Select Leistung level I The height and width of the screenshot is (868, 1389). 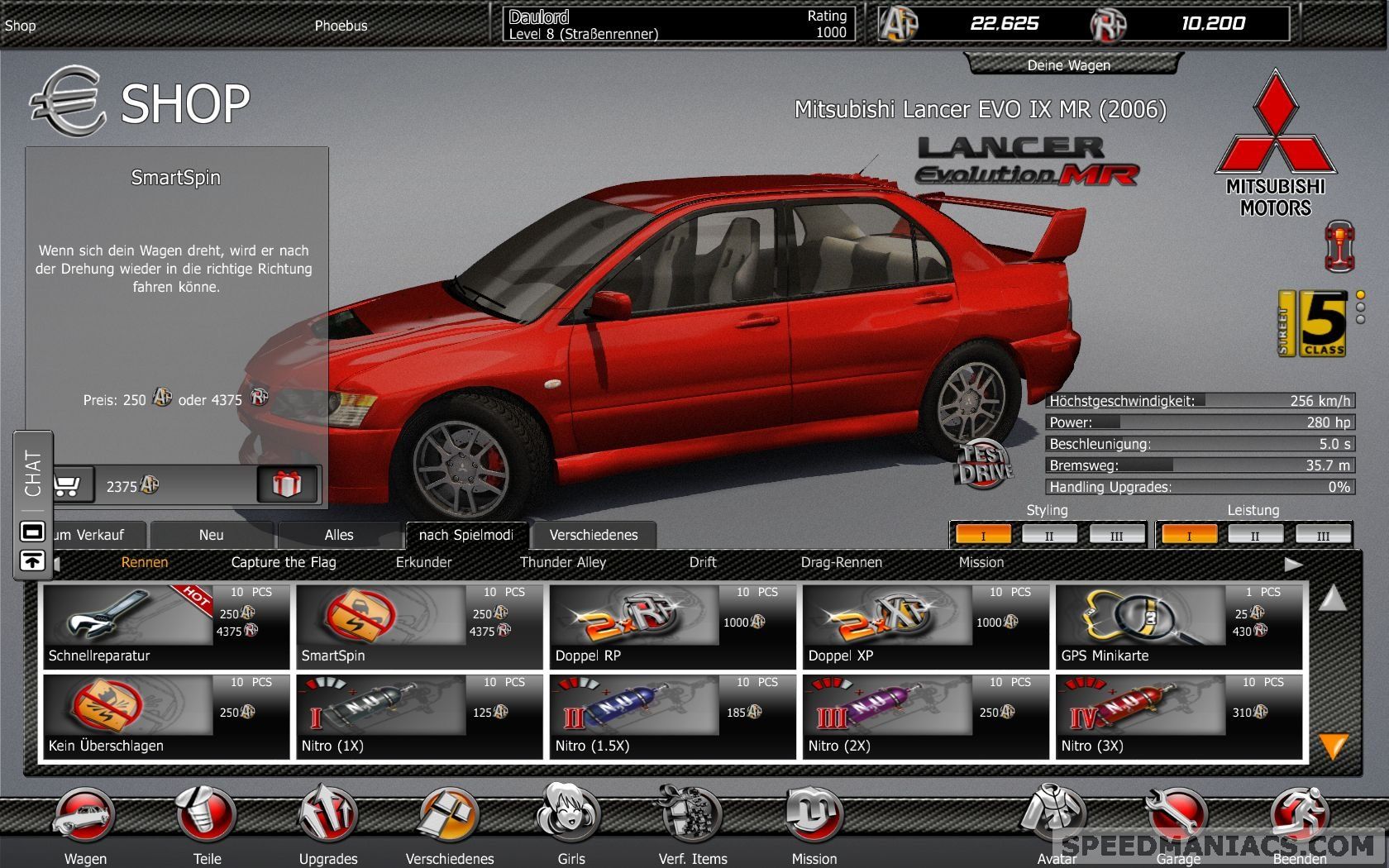click(x=1189, y=535)
